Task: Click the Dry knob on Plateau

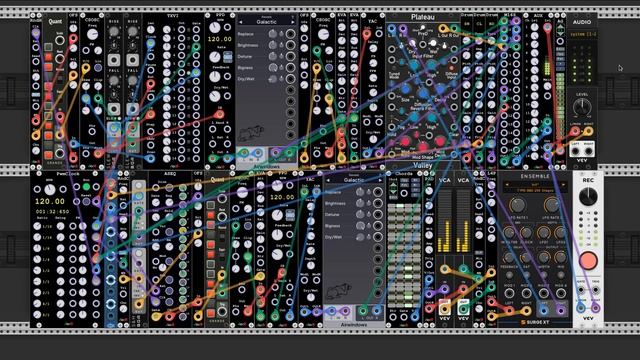Action: coord(412,43)
